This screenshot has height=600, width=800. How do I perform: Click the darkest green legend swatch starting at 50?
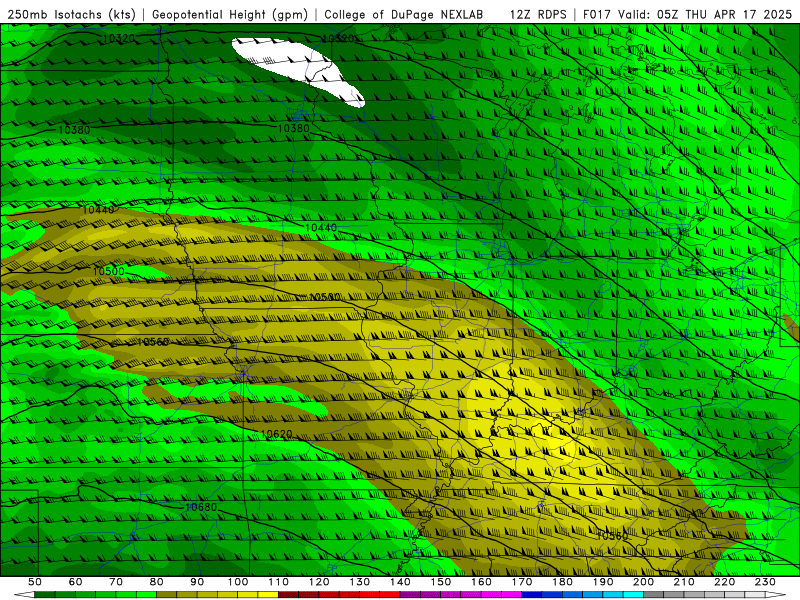[x=45, y=594]
